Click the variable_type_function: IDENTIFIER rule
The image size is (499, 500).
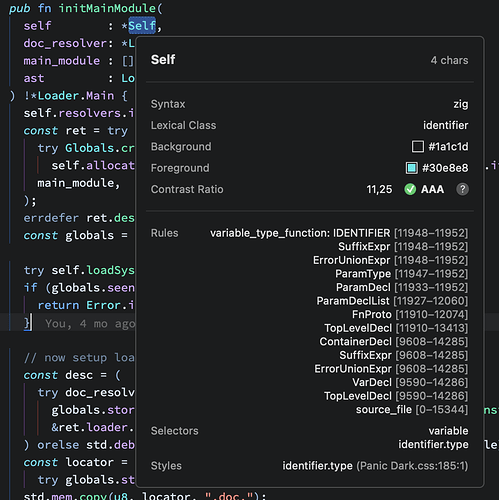(339, 233)
